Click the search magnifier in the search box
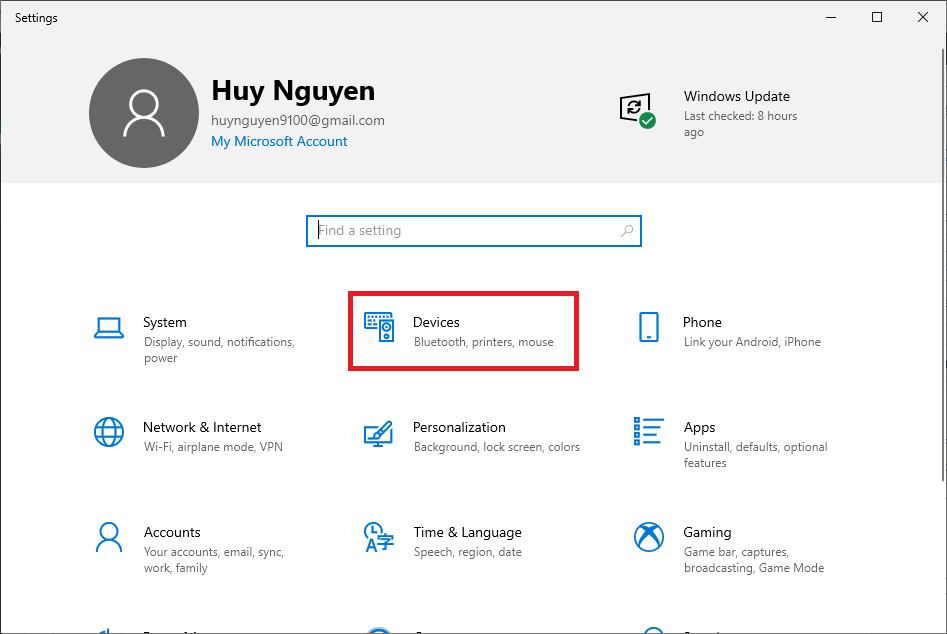This screenshot has height=634, width=947. [627, 230]
